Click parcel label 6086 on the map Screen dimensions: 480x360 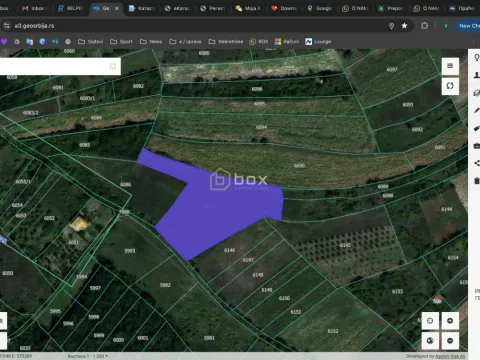pos(125,184)
